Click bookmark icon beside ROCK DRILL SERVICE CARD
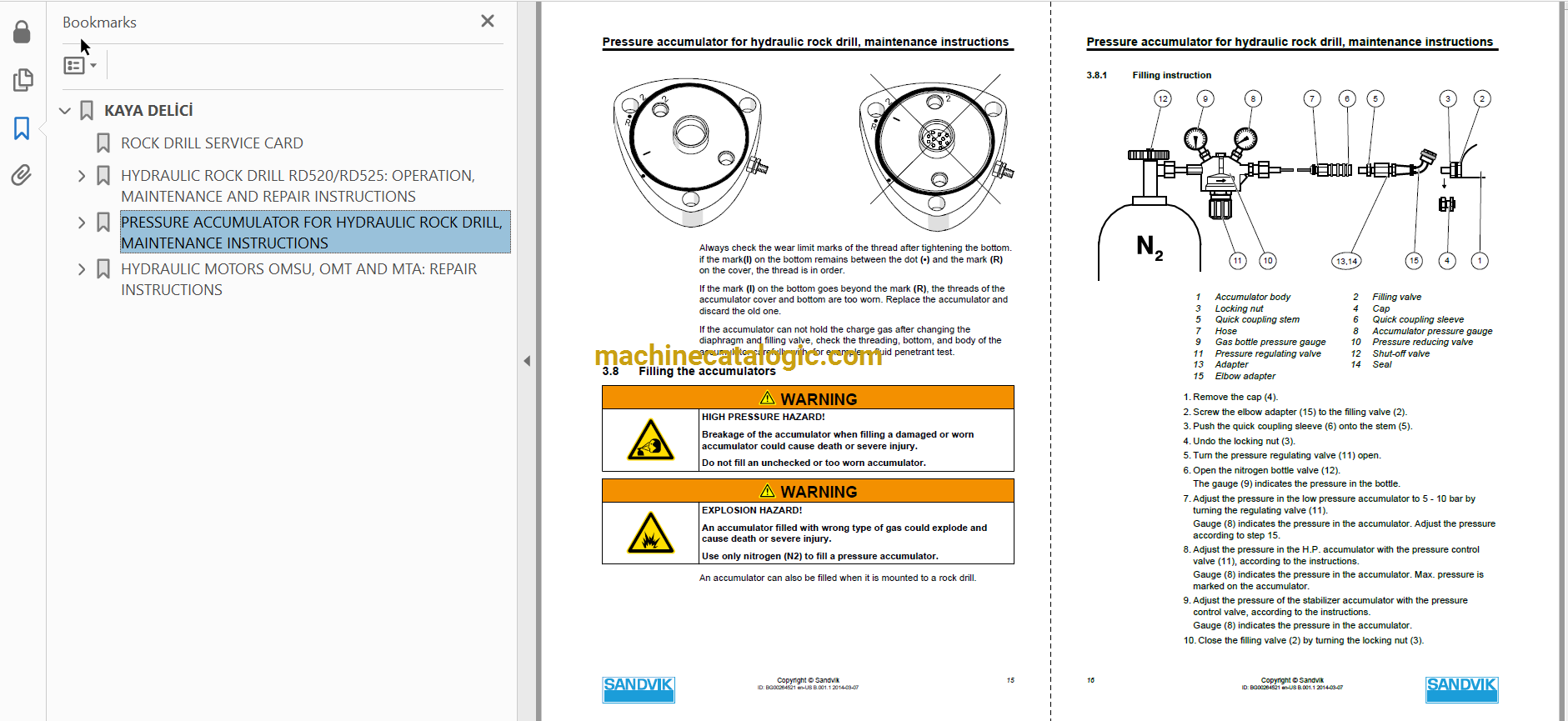 (103, 143)
